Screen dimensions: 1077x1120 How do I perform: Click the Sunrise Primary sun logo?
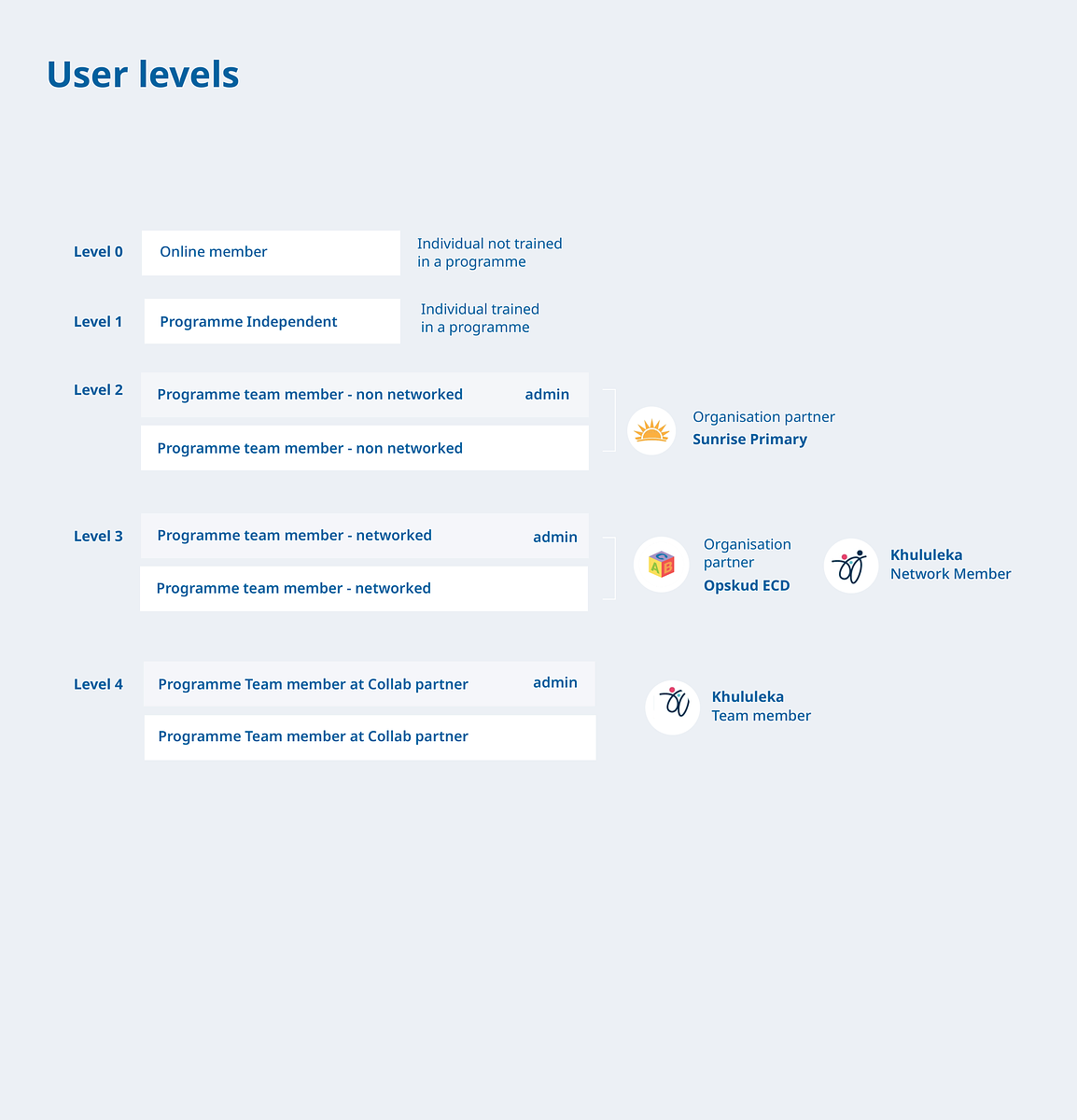[x=651, y=431]
